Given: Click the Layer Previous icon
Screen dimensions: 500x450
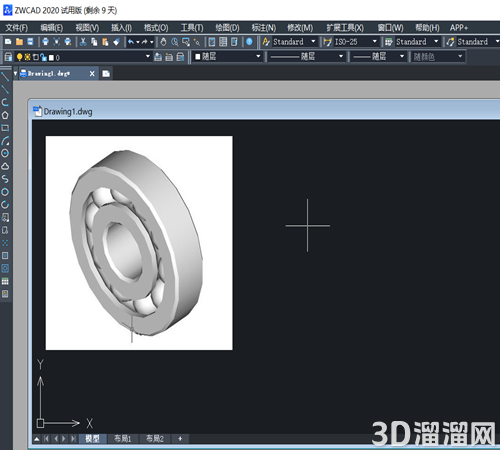Looking at the screenshot, I should click(169, 57).
